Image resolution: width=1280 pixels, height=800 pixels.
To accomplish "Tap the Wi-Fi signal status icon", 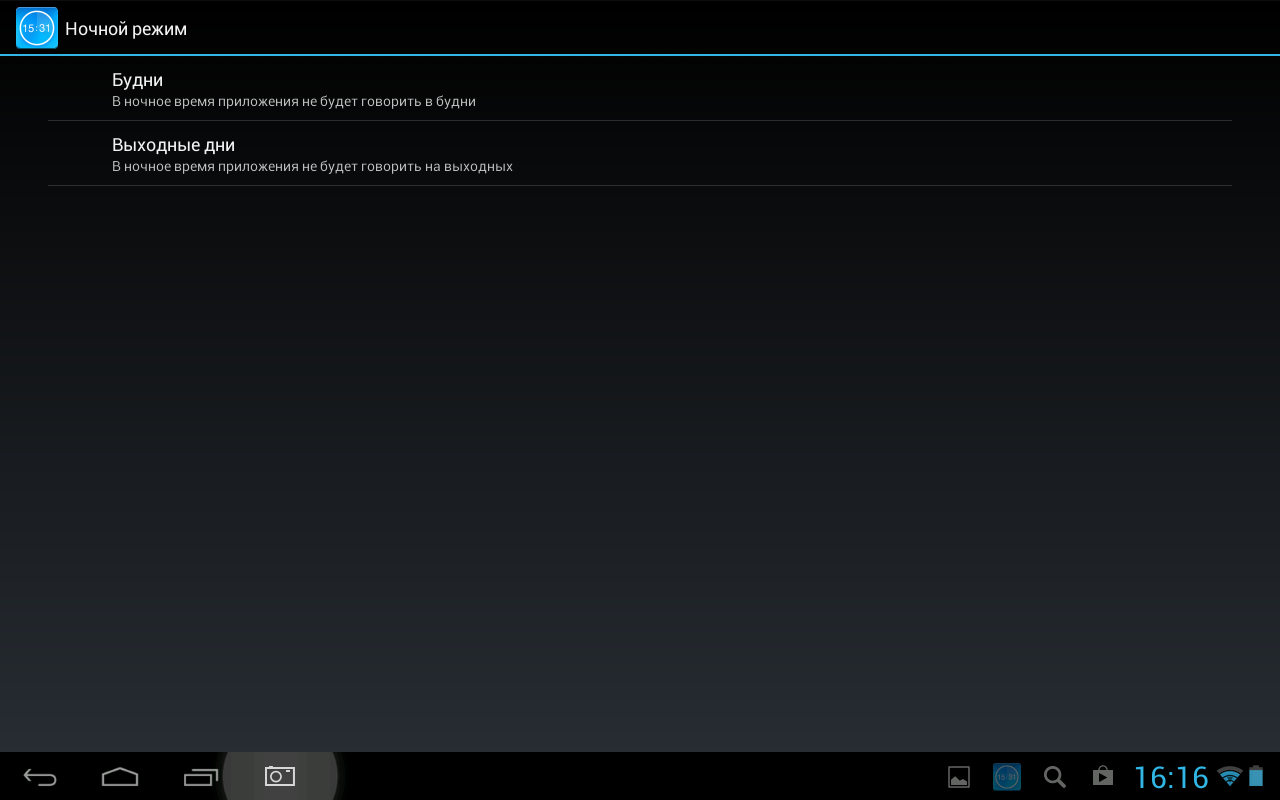I will [1230, 777].
